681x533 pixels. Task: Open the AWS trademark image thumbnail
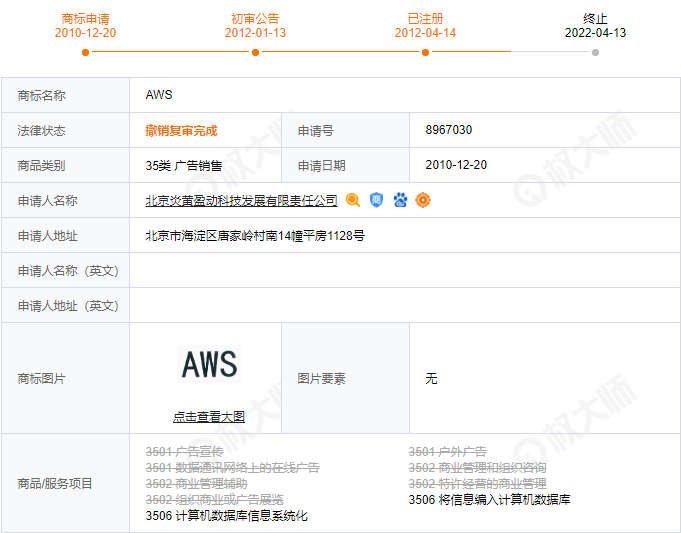tap(209, 364)
